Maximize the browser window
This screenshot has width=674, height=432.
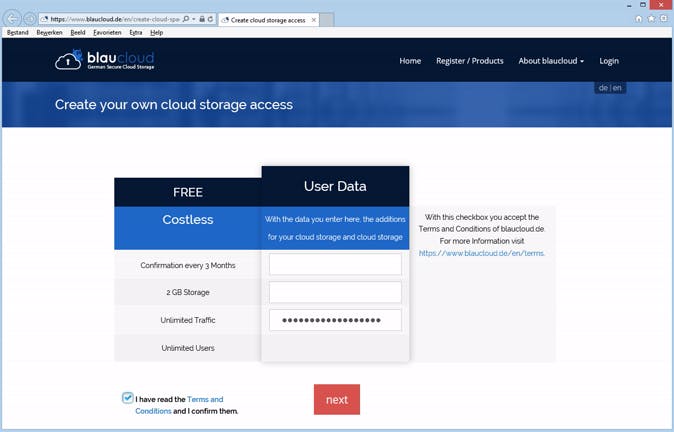point(643,5)
